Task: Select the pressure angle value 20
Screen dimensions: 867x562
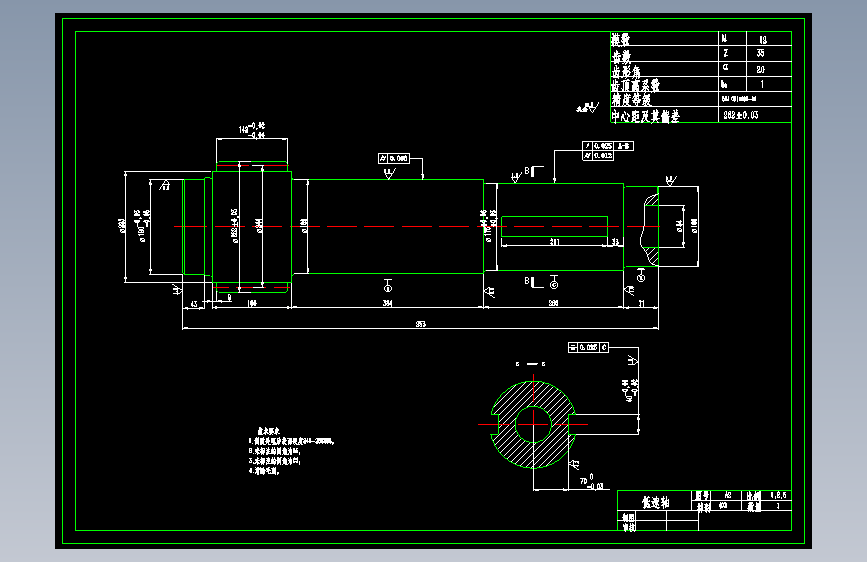Action: (761, 69)
